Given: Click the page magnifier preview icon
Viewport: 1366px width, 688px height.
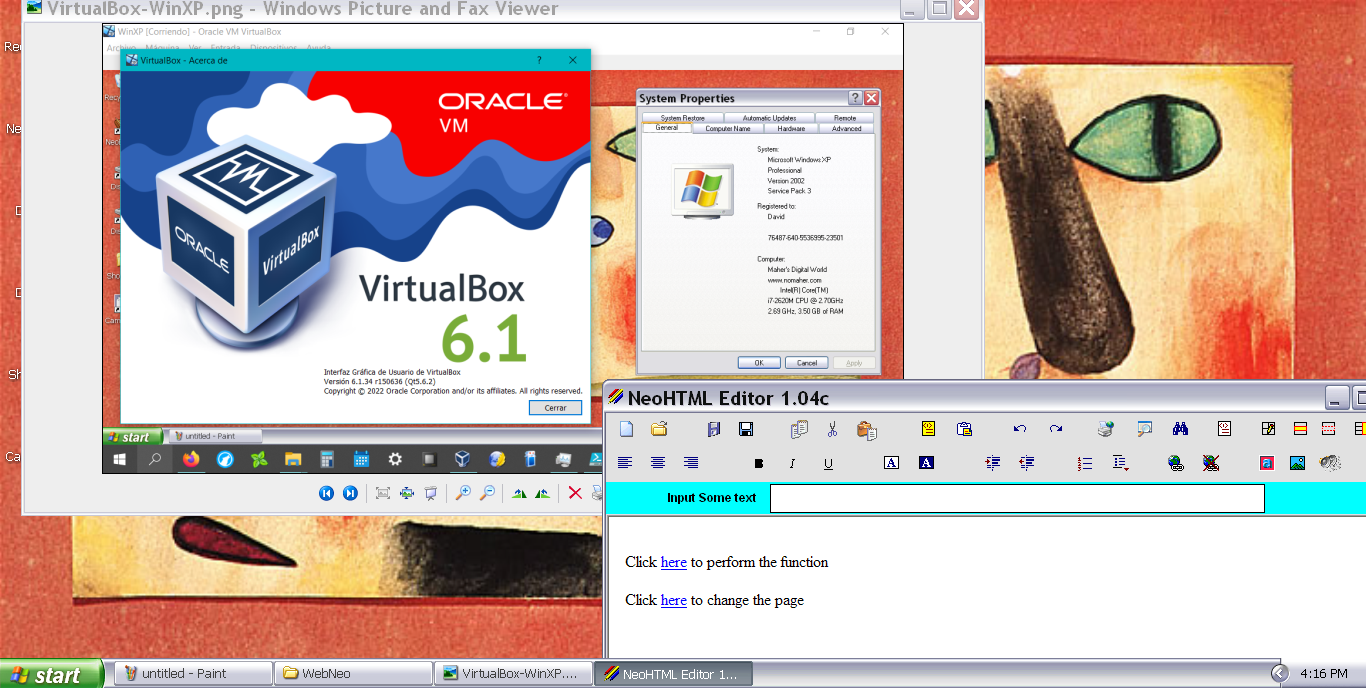Looking at the screenshot, I should pos(1145,429).
